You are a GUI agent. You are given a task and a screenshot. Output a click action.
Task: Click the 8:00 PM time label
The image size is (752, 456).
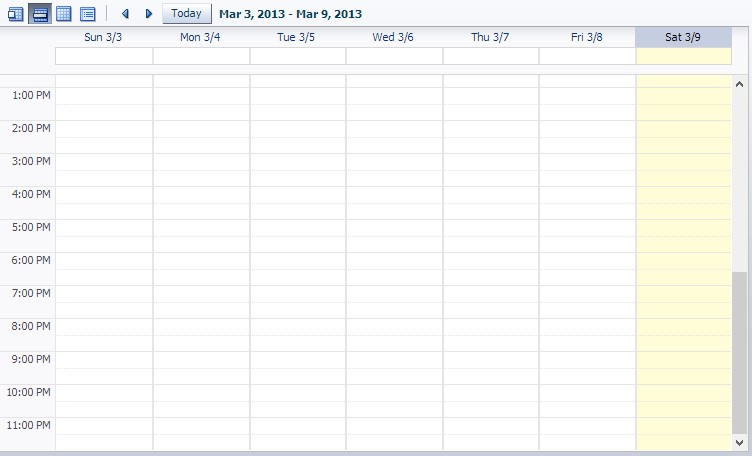tap(31, 327)
